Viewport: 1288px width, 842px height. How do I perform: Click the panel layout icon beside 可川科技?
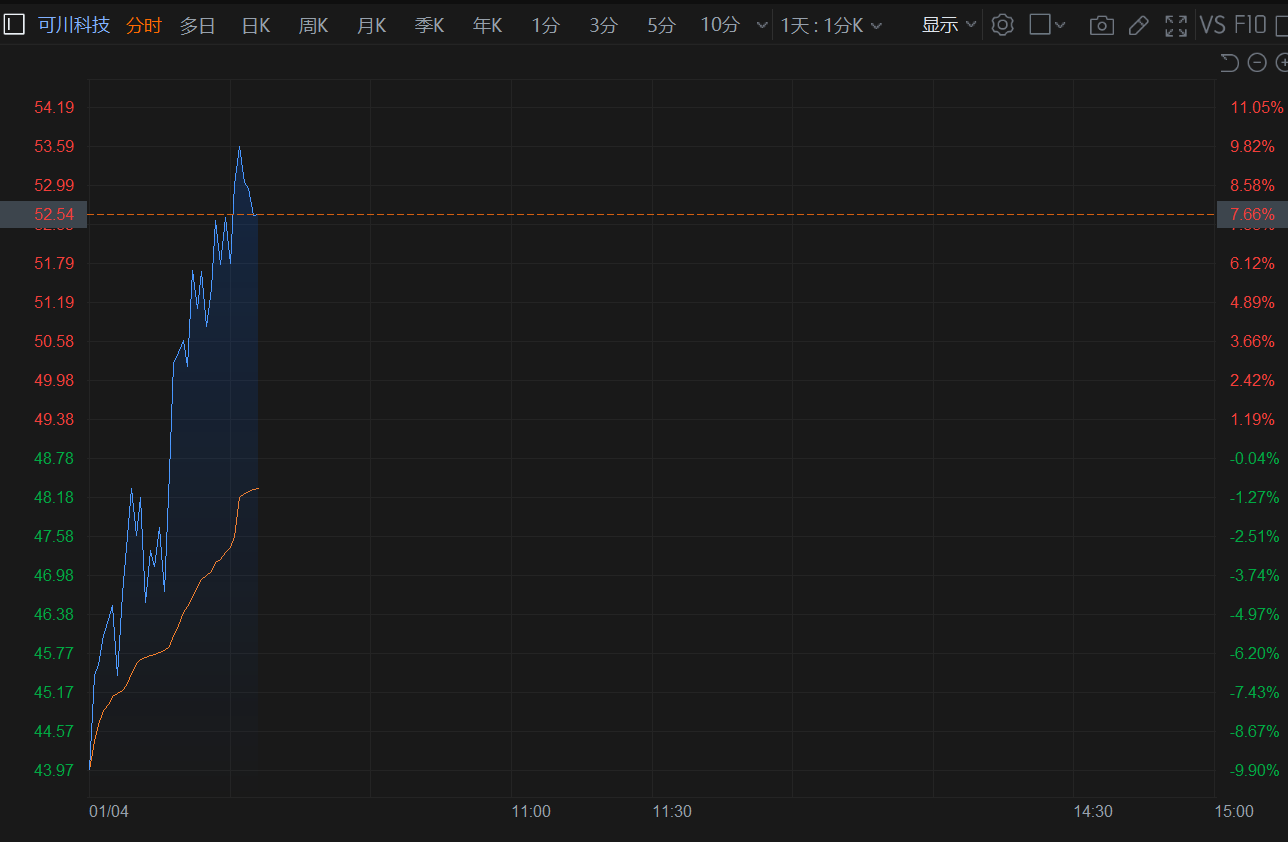pos(14,25)
